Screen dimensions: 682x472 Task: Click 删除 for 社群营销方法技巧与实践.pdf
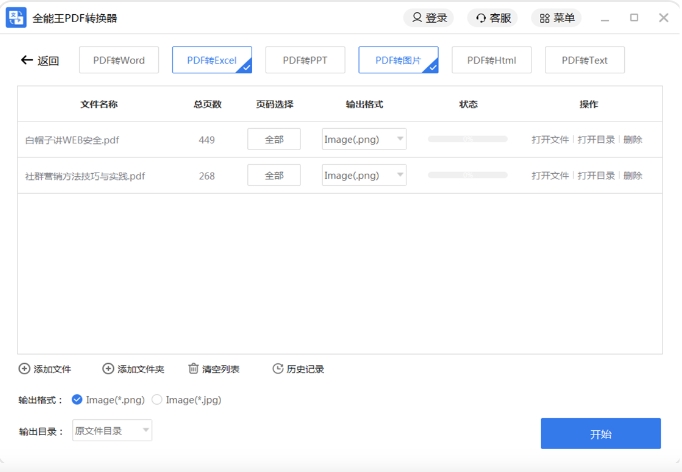(x=633, y=176)
